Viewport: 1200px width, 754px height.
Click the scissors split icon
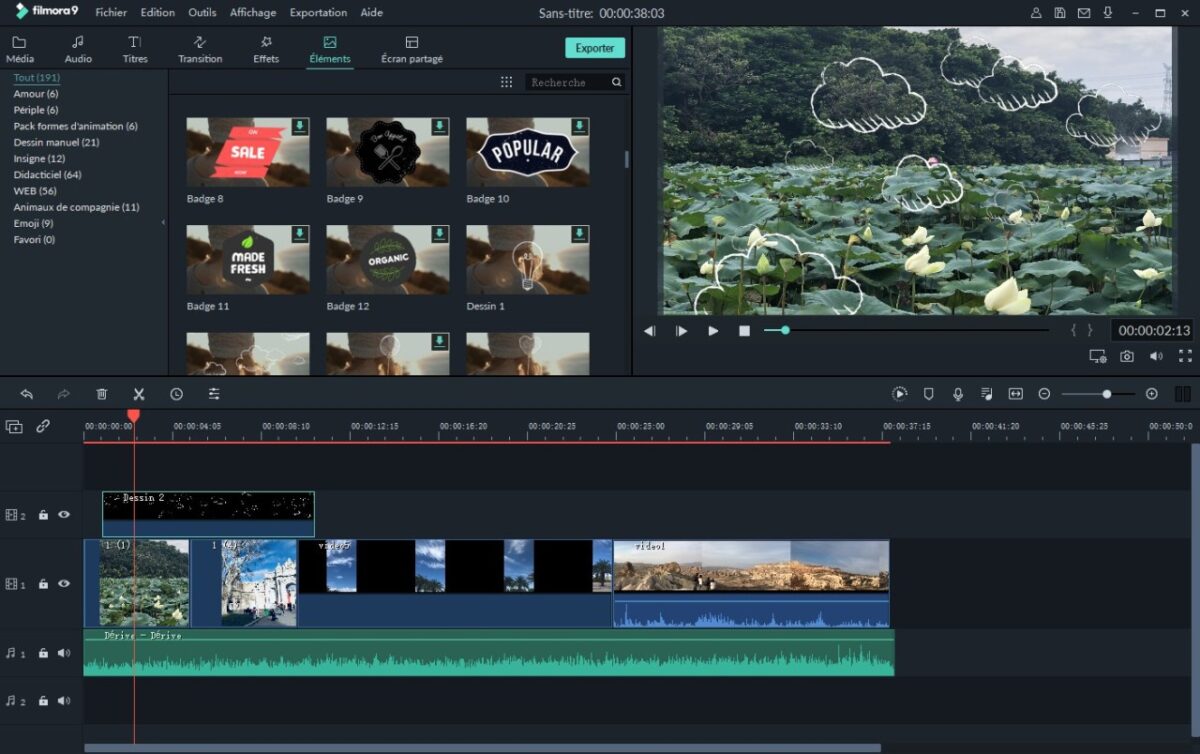click(139, 394)
